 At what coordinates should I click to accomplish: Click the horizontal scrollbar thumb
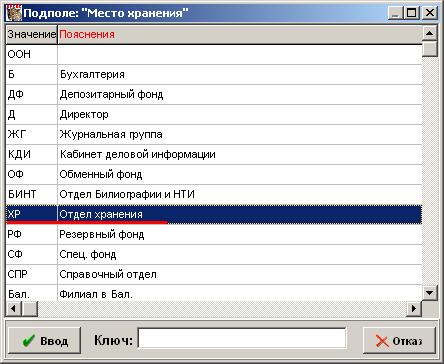30,308
